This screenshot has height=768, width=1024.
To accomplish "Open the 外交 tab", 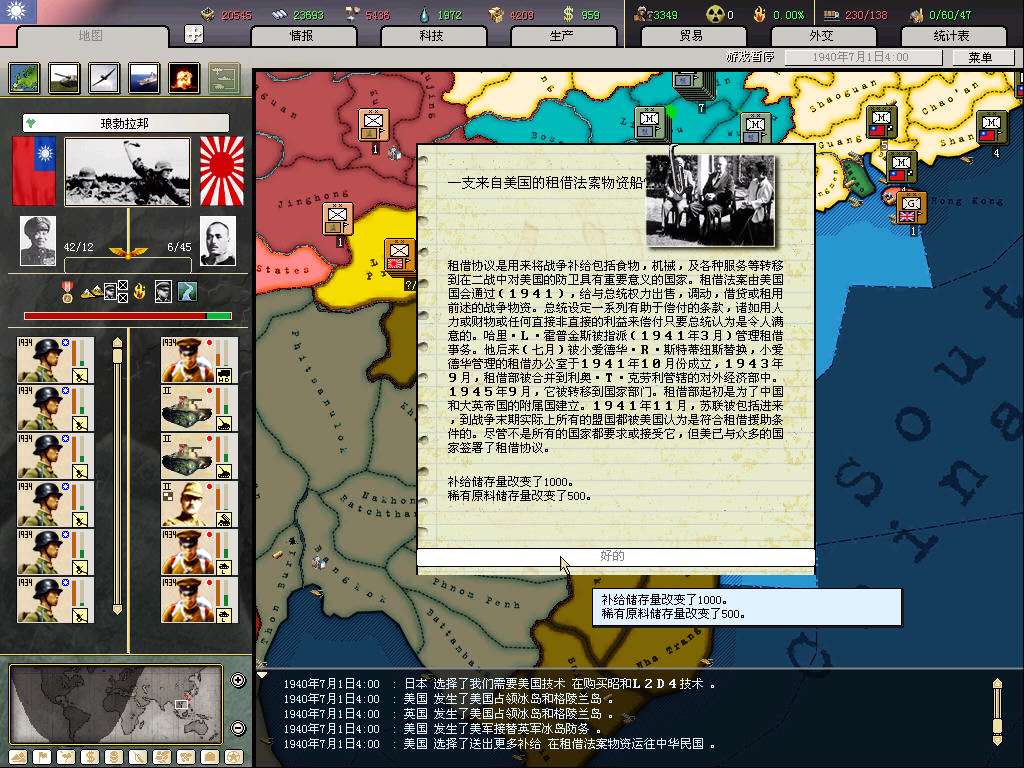I will point(822,36).
